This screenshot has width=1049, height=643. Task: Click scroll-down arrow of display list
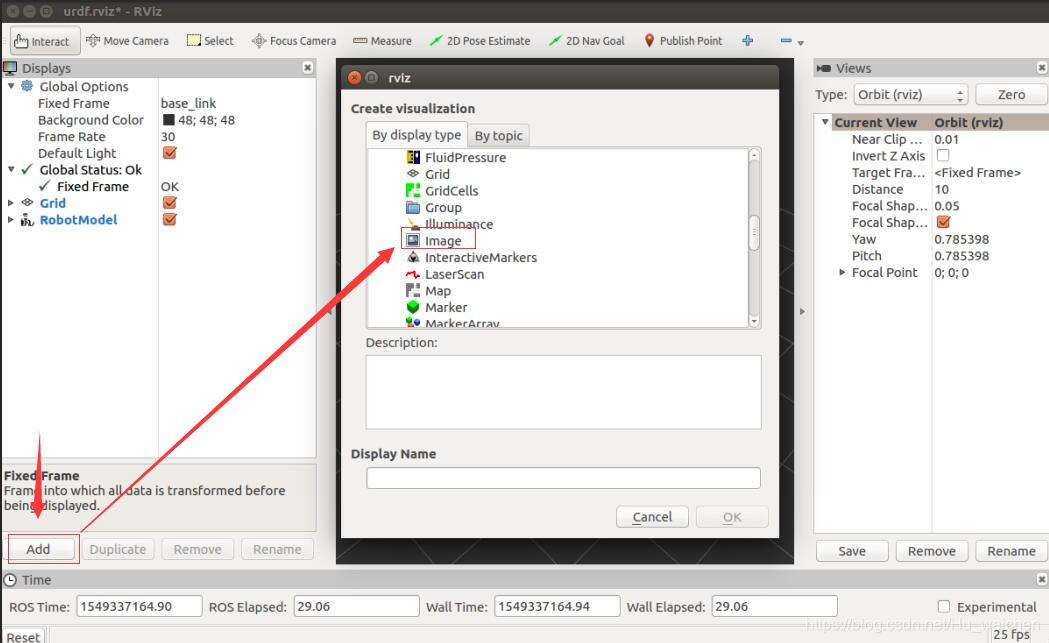click(x=754, y=321)
